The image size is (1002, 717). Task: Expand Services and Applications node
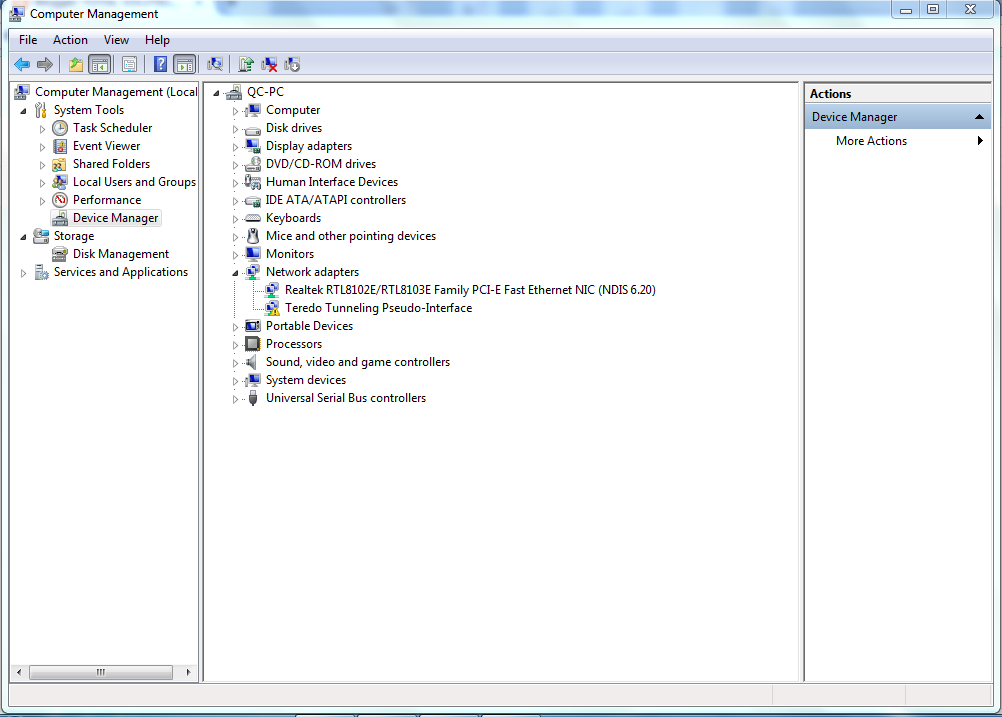(24, 273)
